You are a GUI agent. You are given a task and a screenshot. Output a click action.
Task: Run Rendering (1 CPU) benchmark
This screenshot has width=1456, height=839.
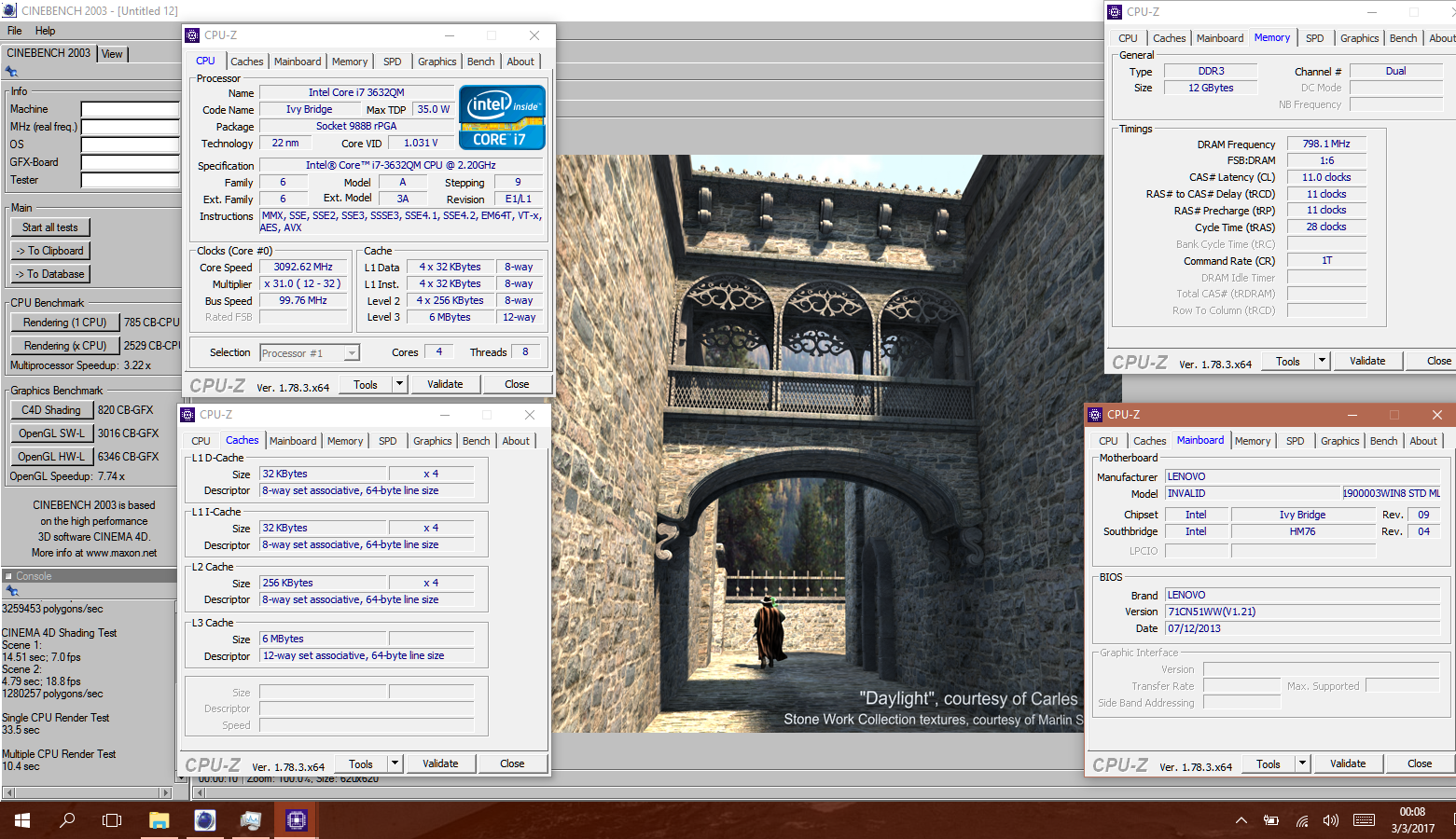pyautogui.click(x=65, y=323)
